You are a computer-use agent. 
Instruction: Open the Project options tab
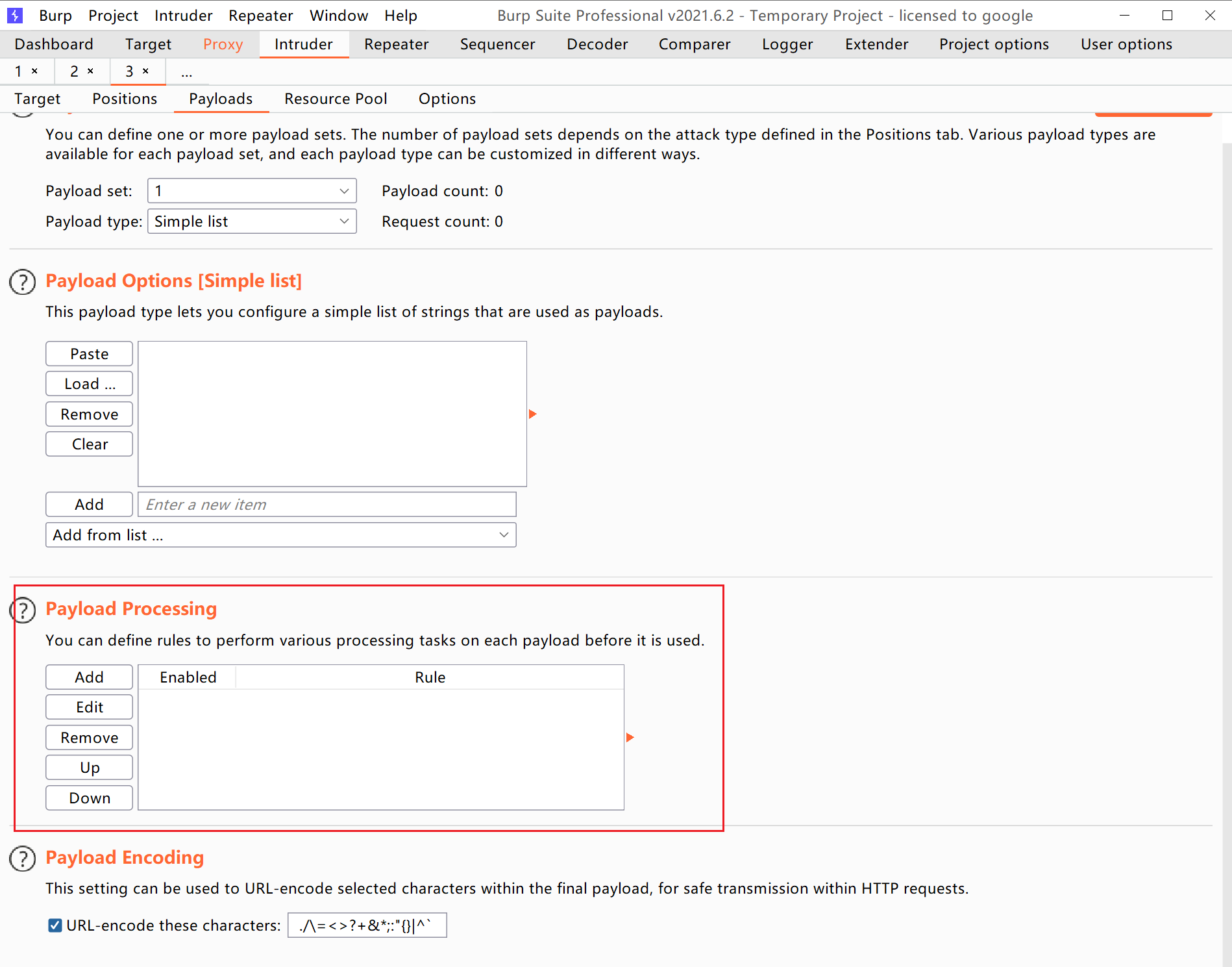point(994,44)
